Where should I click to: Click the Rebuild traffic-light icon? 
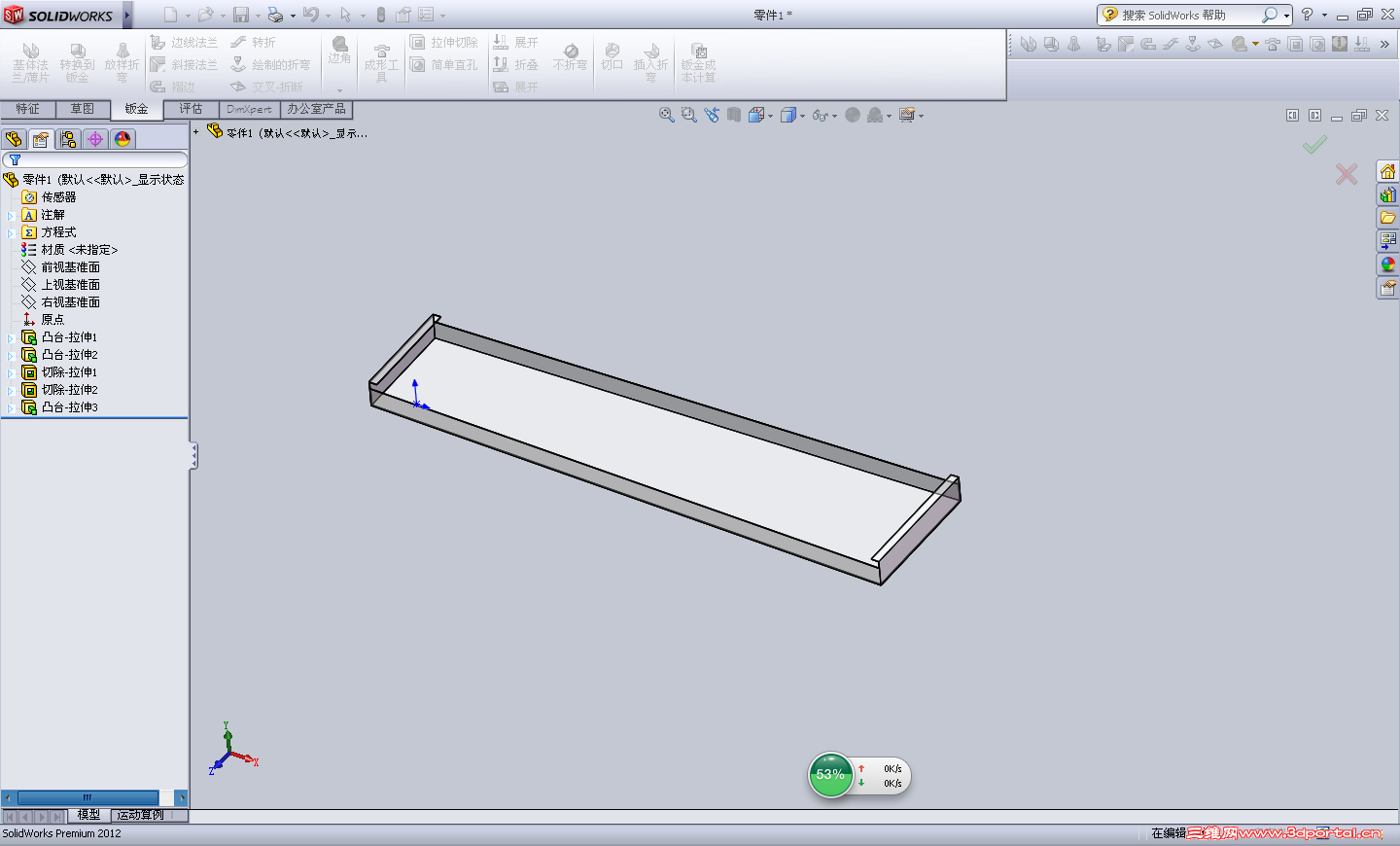(x=381, y=15)
